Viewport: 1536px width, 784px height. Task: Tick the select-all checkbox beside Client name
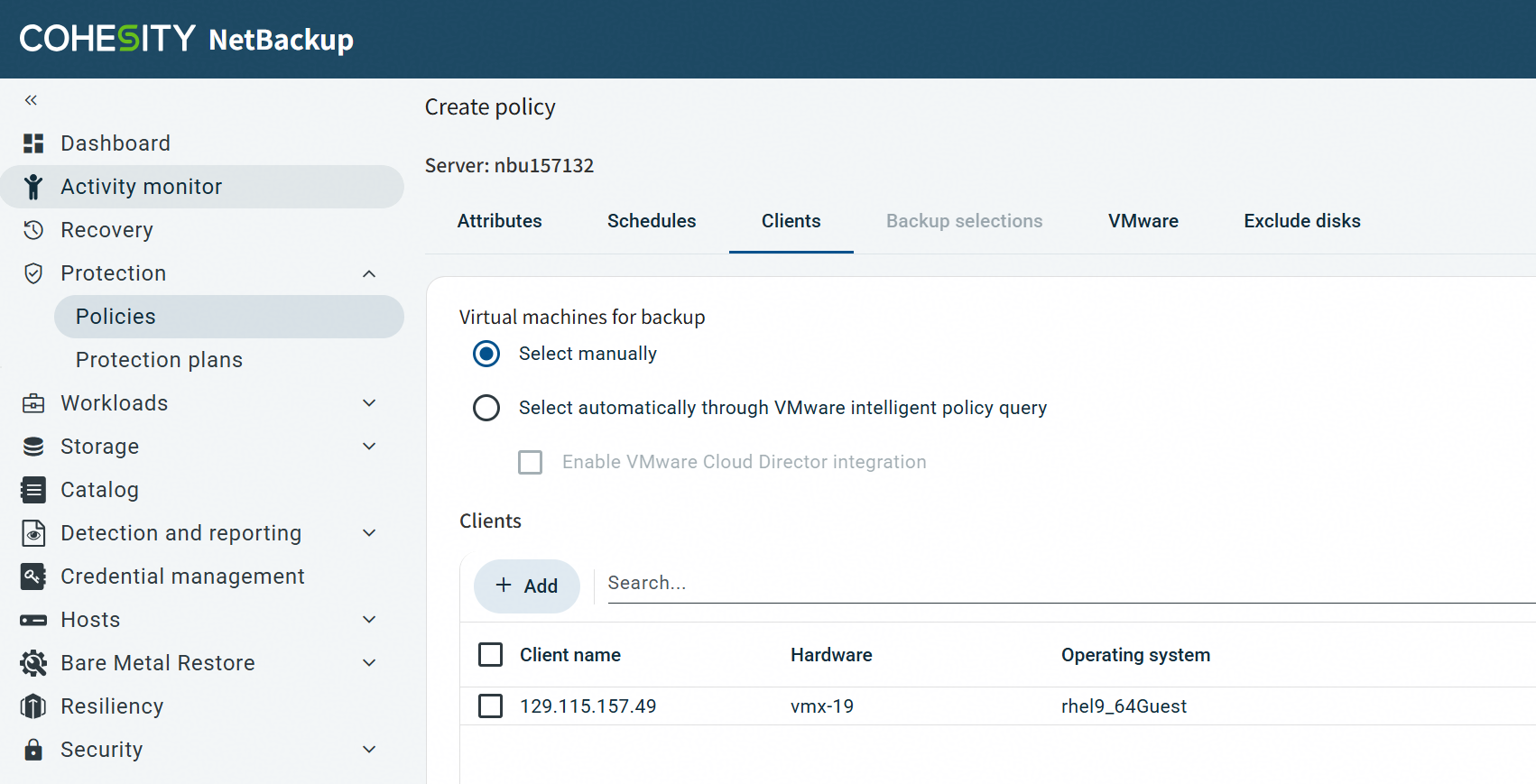(491, 654)
